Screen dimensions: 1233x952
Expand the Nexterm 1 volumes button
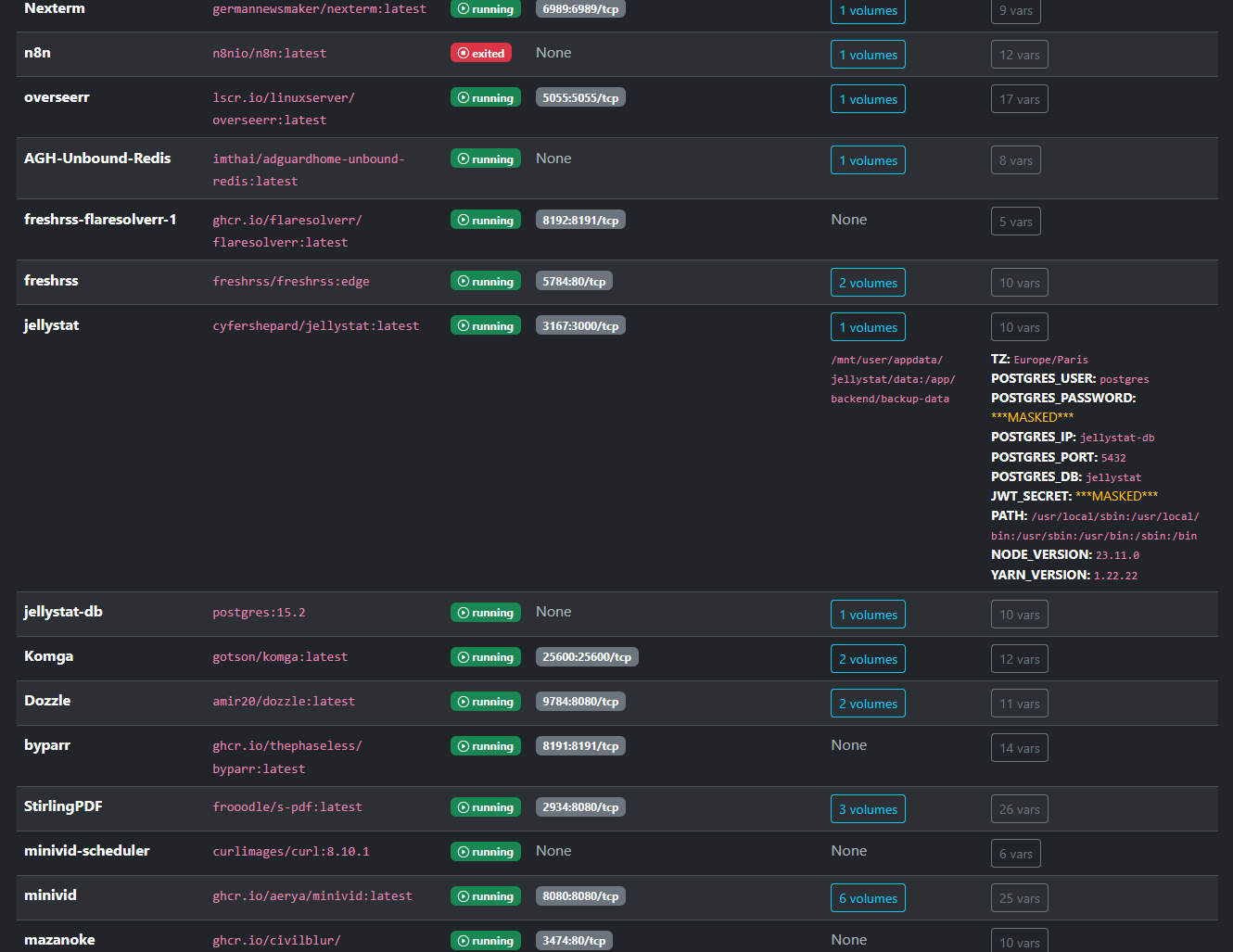click(868, 10)
